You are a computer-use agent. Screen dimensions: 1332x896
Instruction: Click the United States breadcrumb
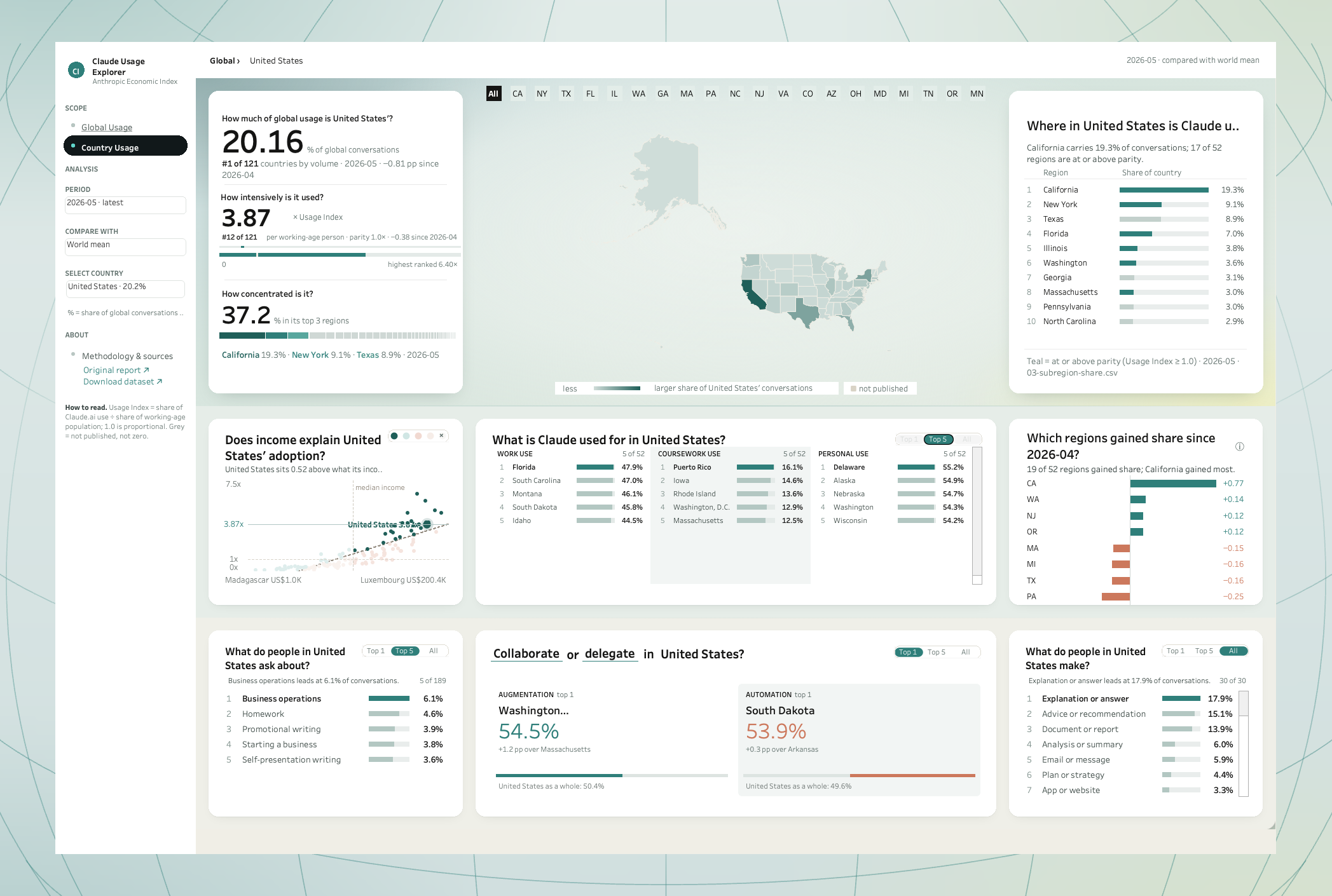(x=276, y=60)
